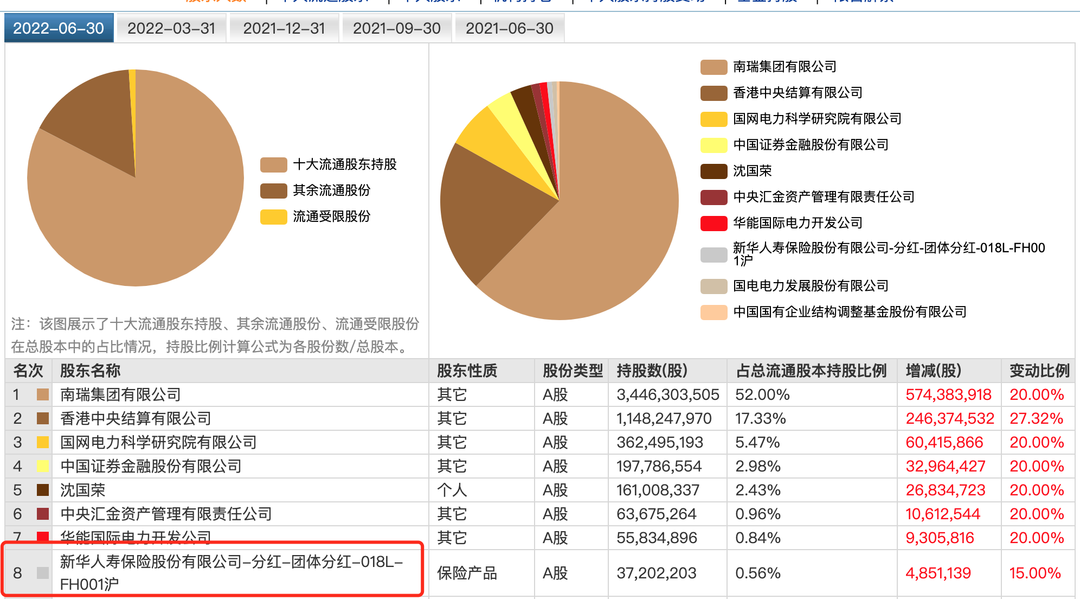Click the row 1 tan color marker
This screenshot has width=1080, height=599.
point(43,395)
